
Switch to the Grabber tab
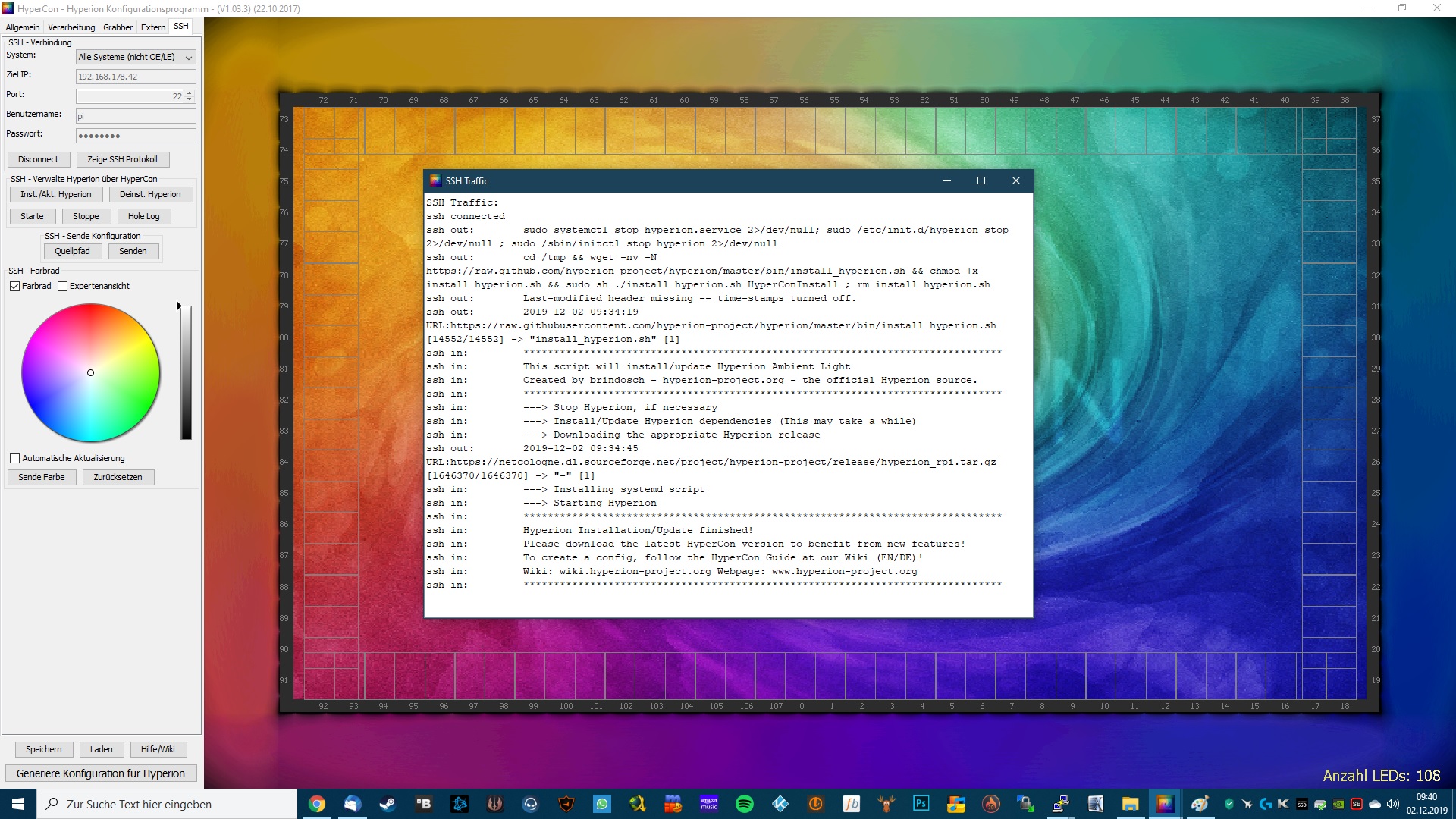pyautogui.click(x=118, y=27)
